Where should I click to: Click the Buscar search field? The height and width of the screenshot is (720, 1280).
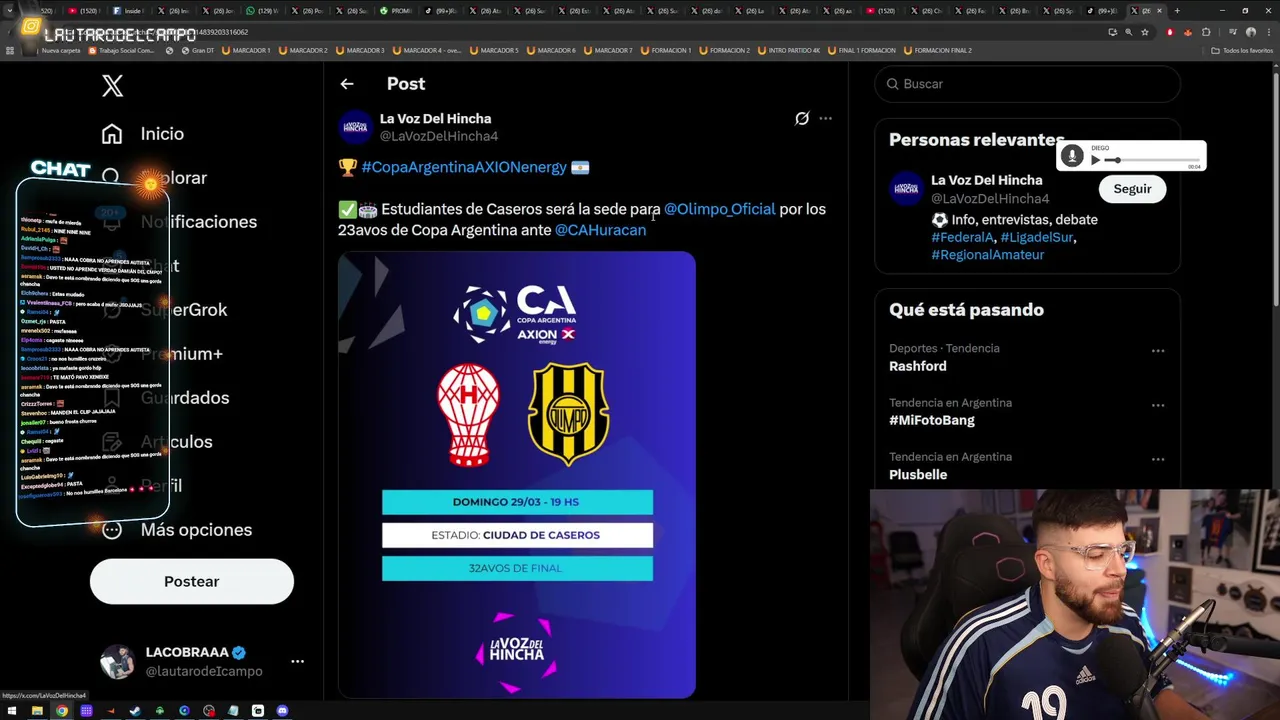(x=1027, y=84)
